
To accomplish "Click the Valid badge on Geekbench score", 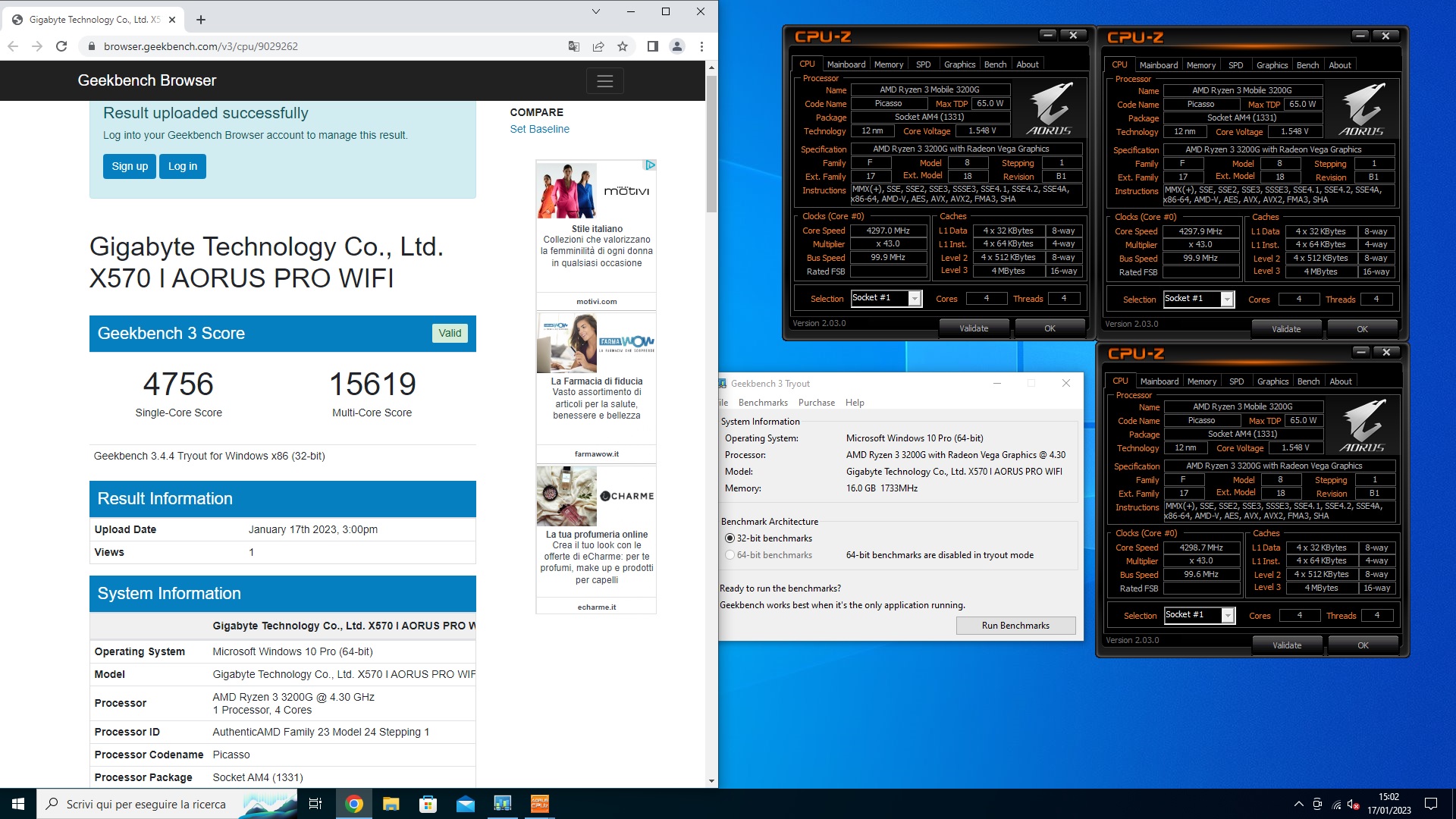I will (450, 333).
